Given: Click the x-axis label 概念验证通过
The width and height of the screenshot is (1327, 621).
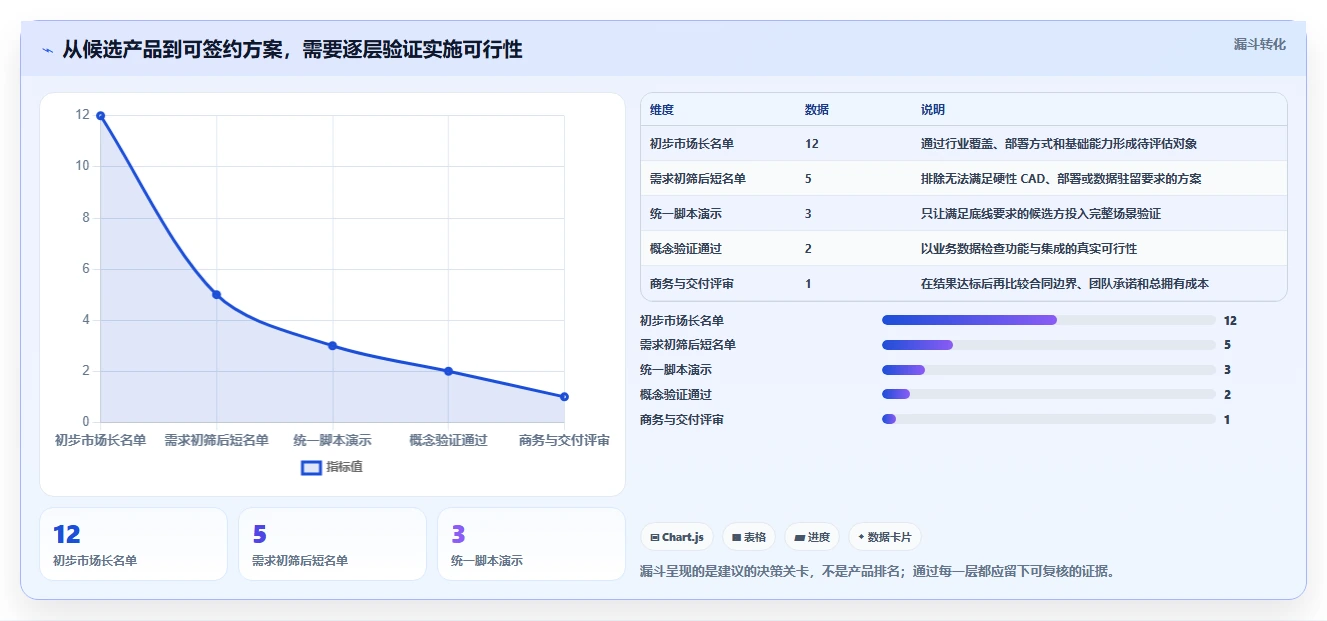Looking at the screenshot, I should pos(448,440).
